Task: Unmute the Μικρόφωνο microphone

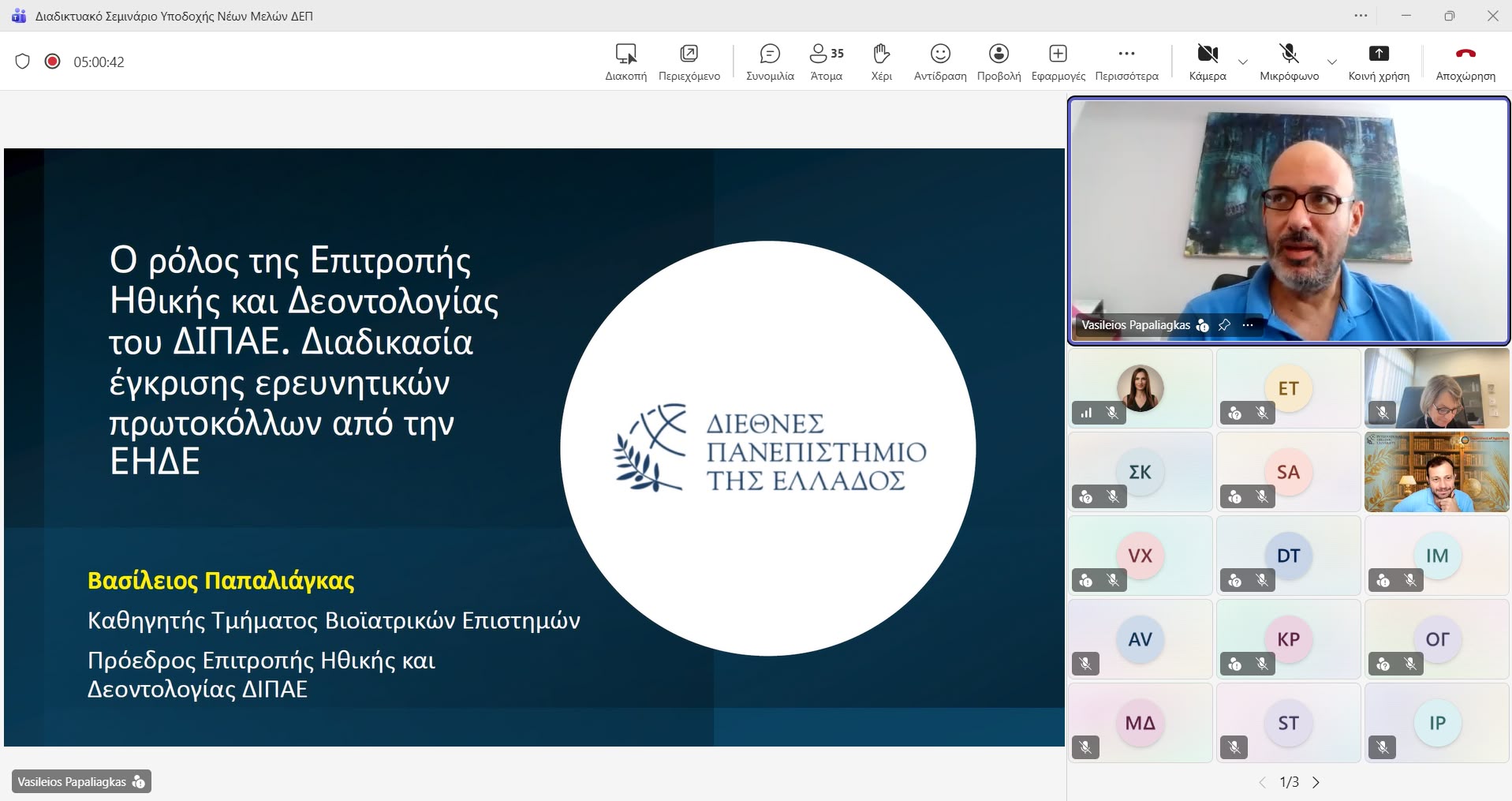Action: click(x=1289, y=62)
